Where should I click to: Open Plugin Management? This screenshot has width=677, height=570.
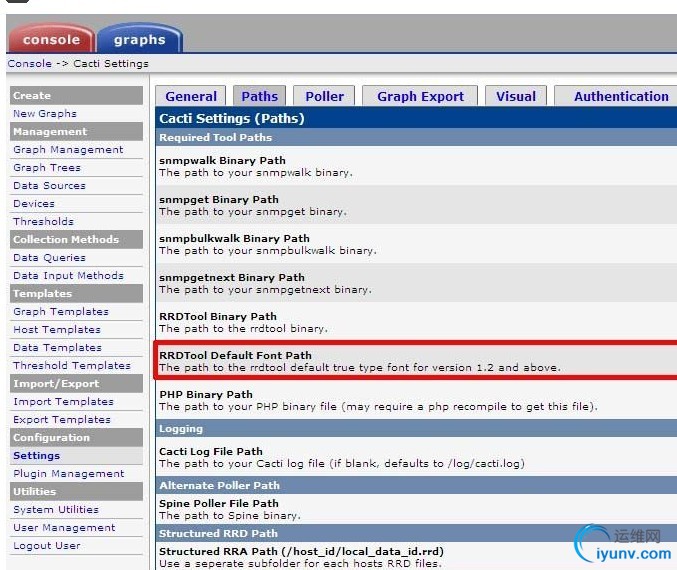(x=69, y=474)
